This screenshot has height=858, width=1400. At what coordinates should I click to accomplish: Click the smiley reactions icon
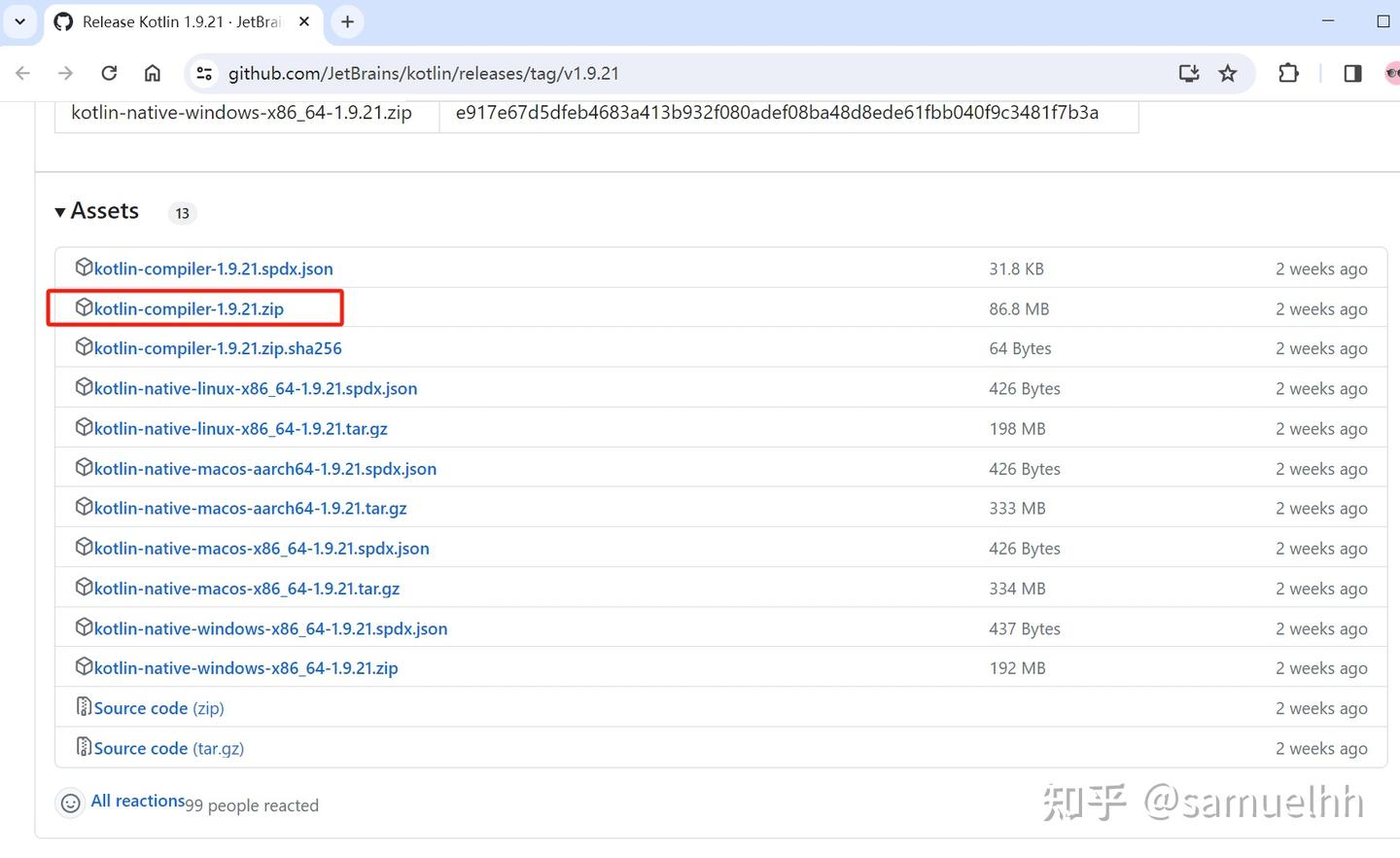pyautogui.click(x=70, y=804)
